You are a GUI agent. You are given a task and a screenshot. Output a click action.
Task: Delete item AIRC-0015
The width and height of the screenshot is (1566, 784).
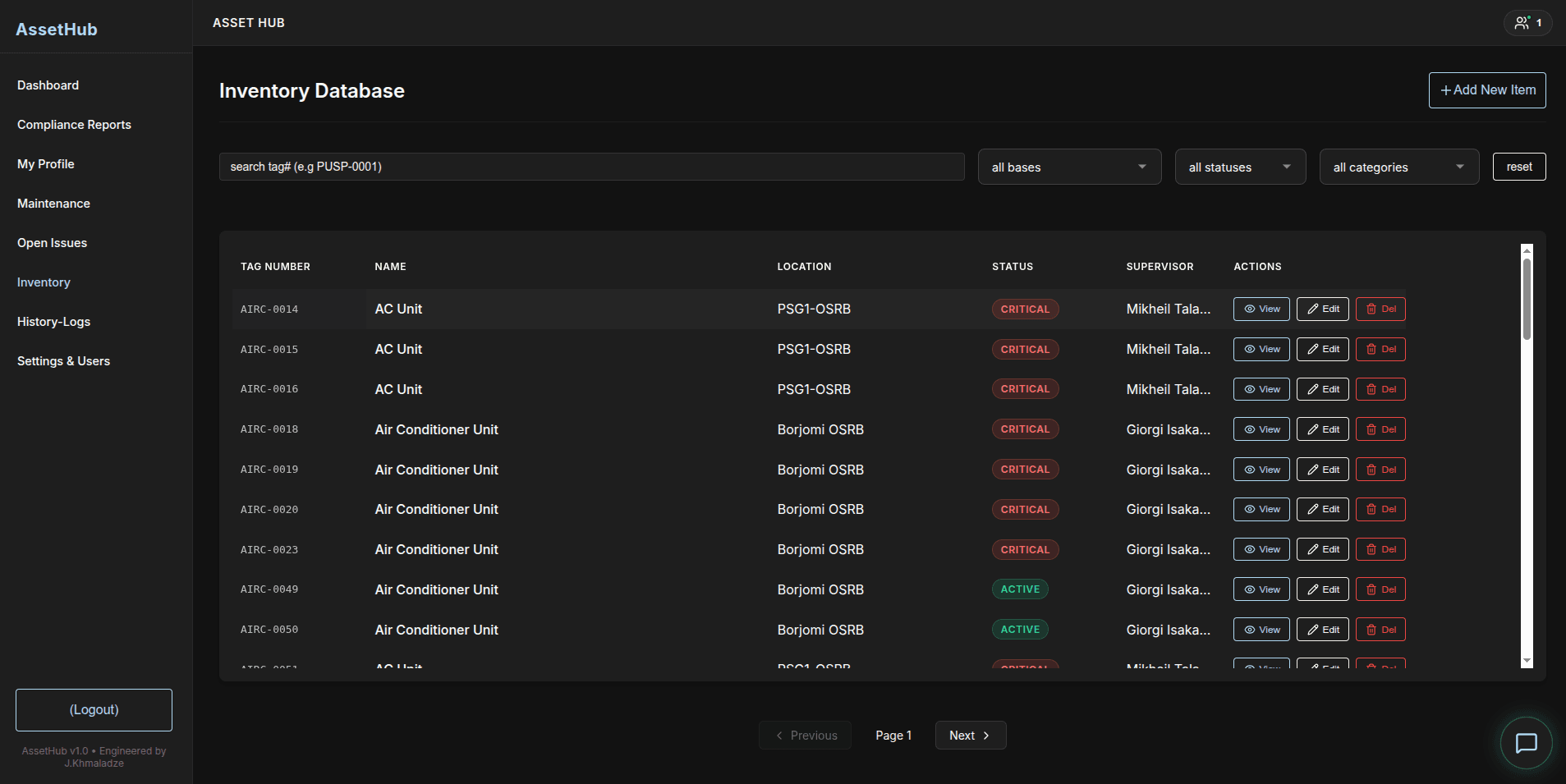pos(1380,350)
